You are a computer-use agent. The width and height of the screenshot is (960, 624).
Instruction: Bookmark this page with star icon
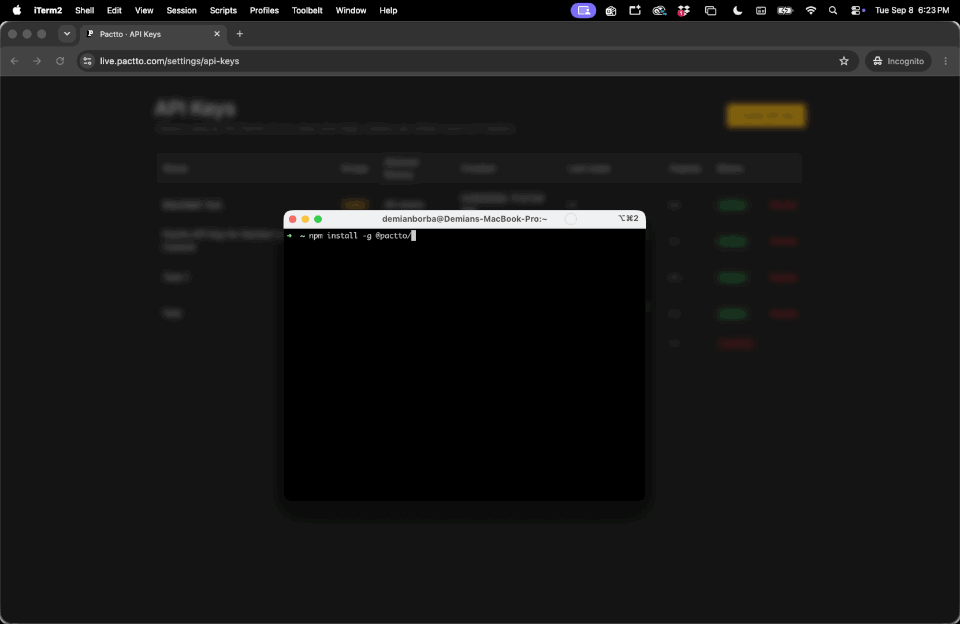844,61
